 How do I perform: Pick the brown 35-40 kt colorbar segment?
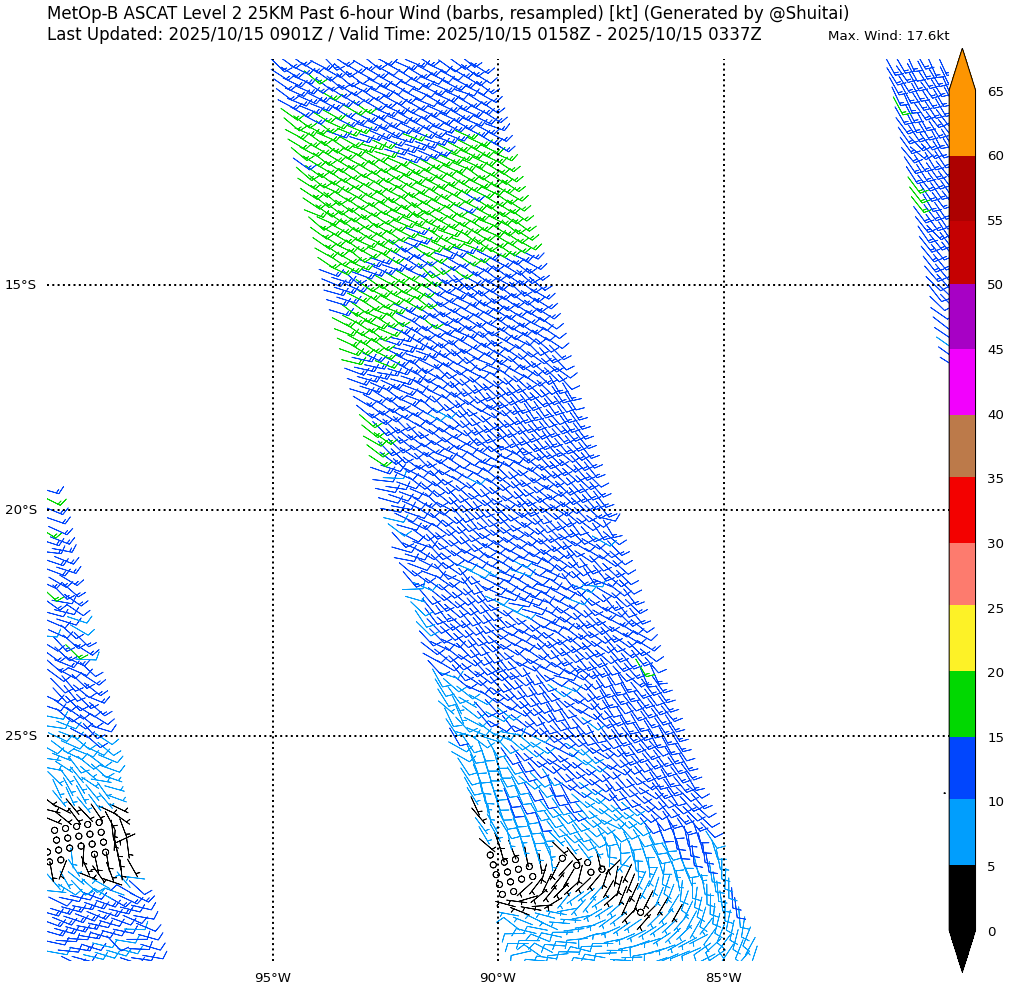(x=961, y=446)
